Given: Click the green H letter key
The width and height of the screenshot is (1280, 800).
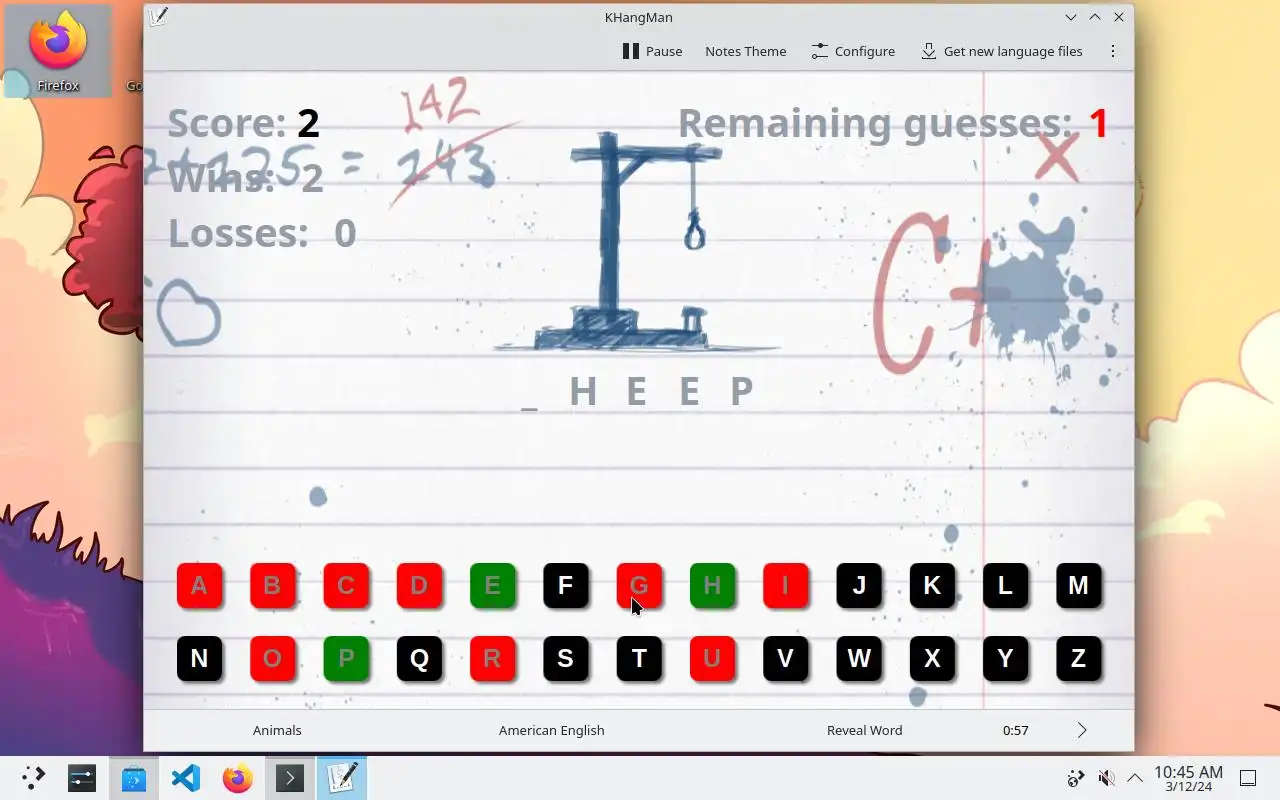Looking at the screenshot, I should pos(712,585).
